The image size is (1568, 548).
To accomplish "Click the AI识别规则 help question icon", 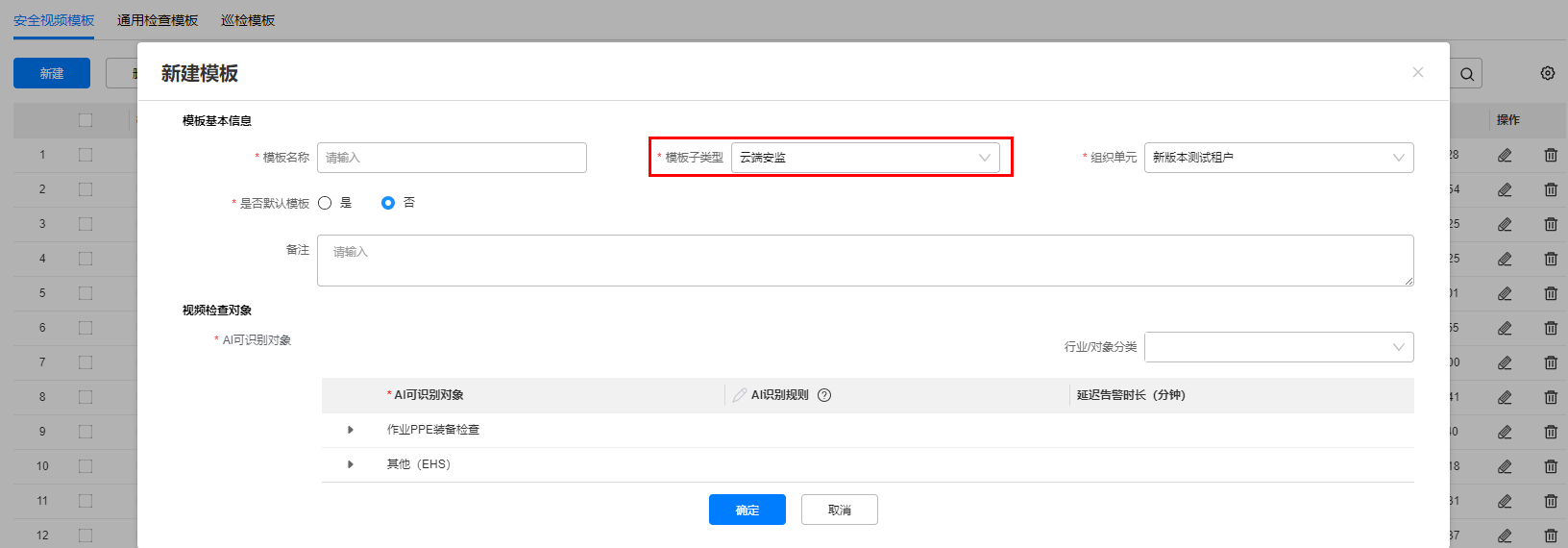I will click(x=824, y=395).
